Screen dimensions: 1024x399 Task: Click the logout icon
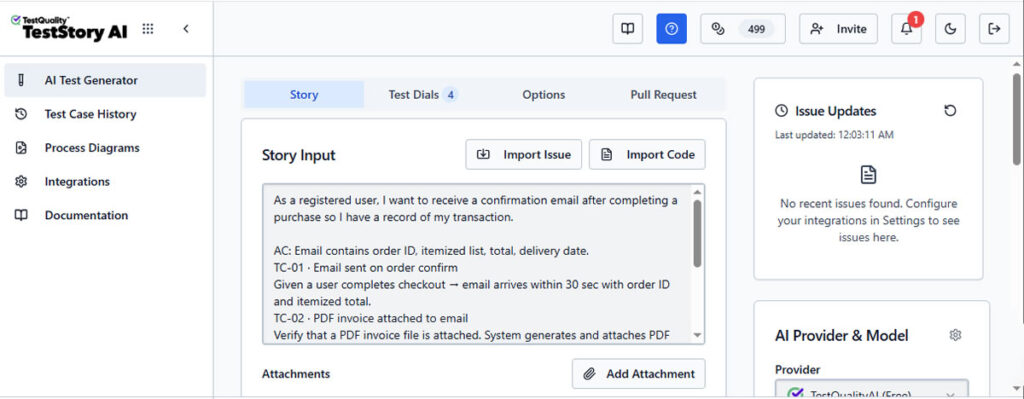coord(995,29)
